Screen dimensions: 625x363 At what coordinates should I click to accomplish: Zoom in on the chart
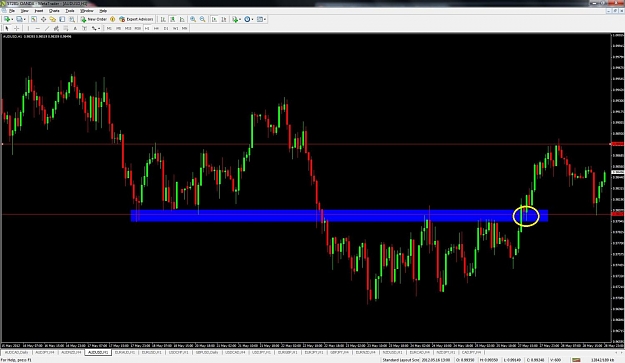pos(193,19)
